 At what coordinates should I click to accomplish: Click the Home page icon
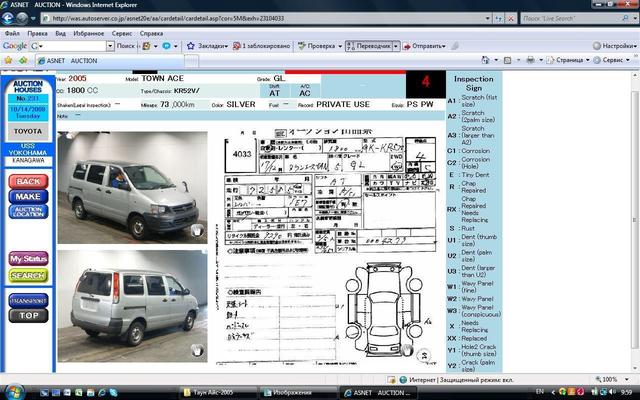click(485, 60)
